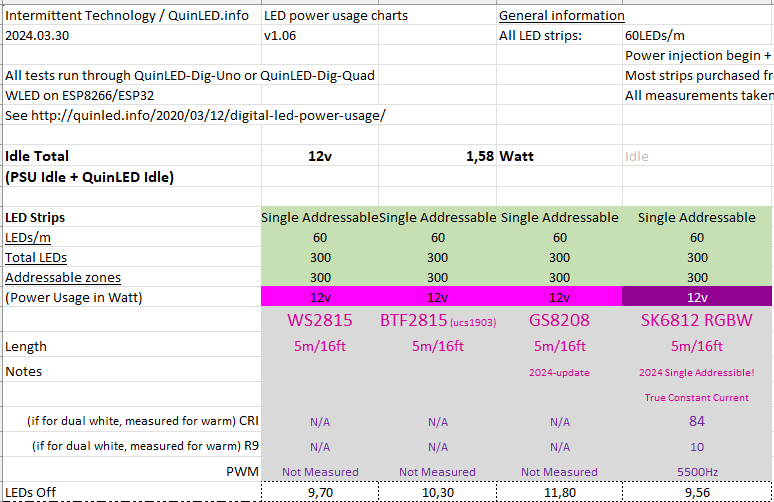Select 'All LED strips:' cell
This screenshot has width=774, height=502.
tap(540, 36)
